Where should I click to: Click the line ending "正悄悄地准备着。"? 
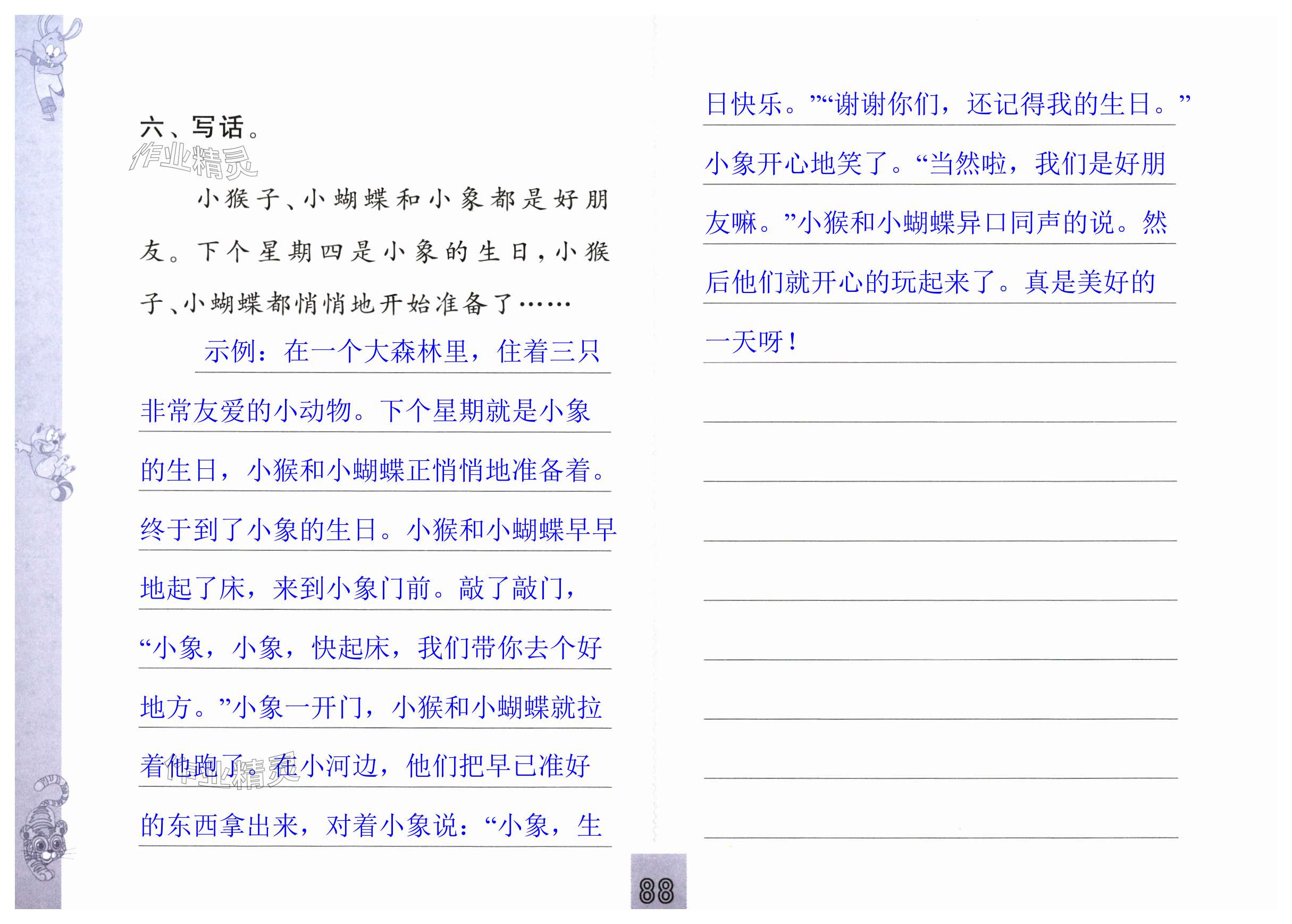[373, 471]
